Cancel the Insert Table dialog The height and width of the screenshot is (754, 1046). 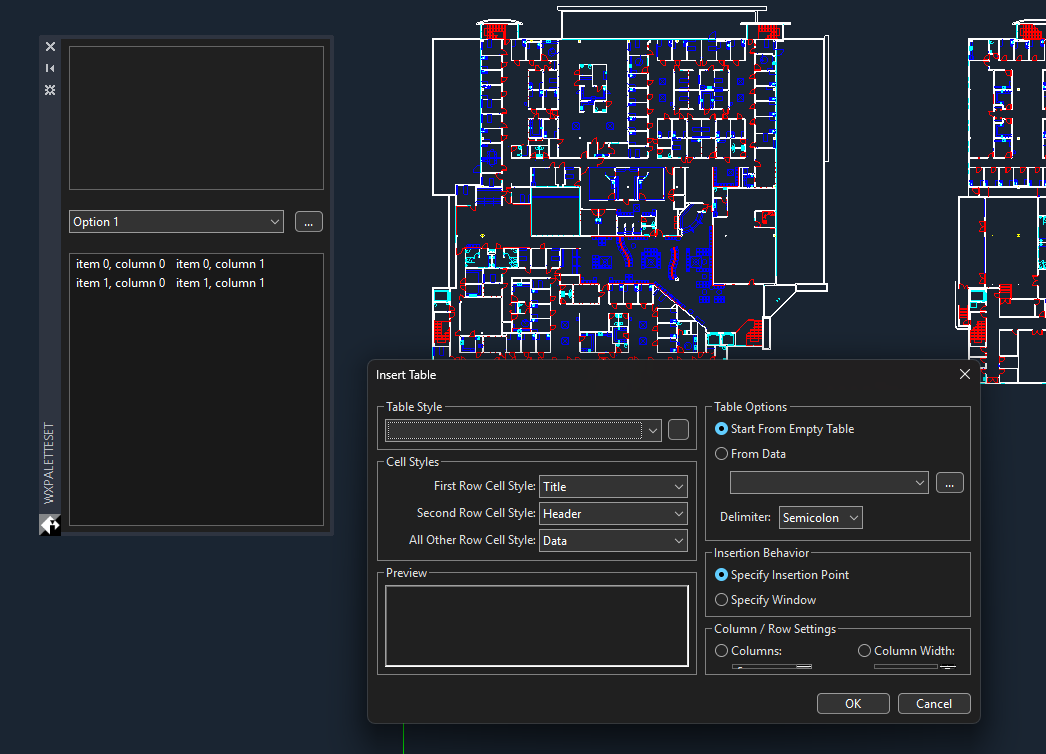click(933, 703)
